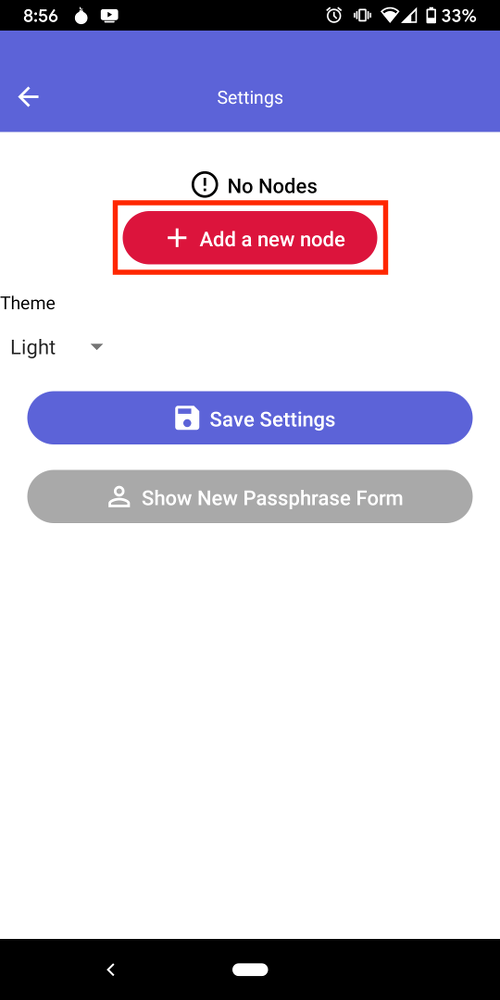
Task: Open the Theme dropdown arrow
Action: [96, 347]
